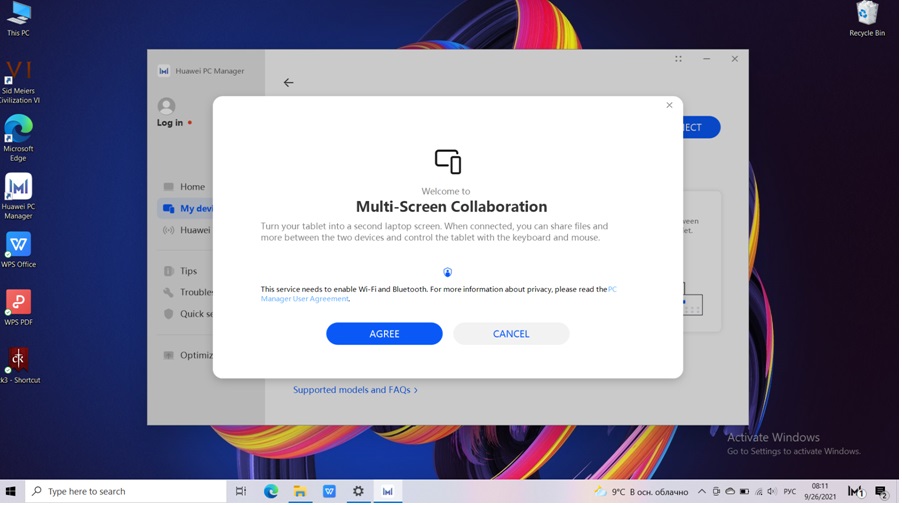Viewport: 902px width, 505px height.
Task: Launch WPS Office from desktop
Action: point(18,249)
